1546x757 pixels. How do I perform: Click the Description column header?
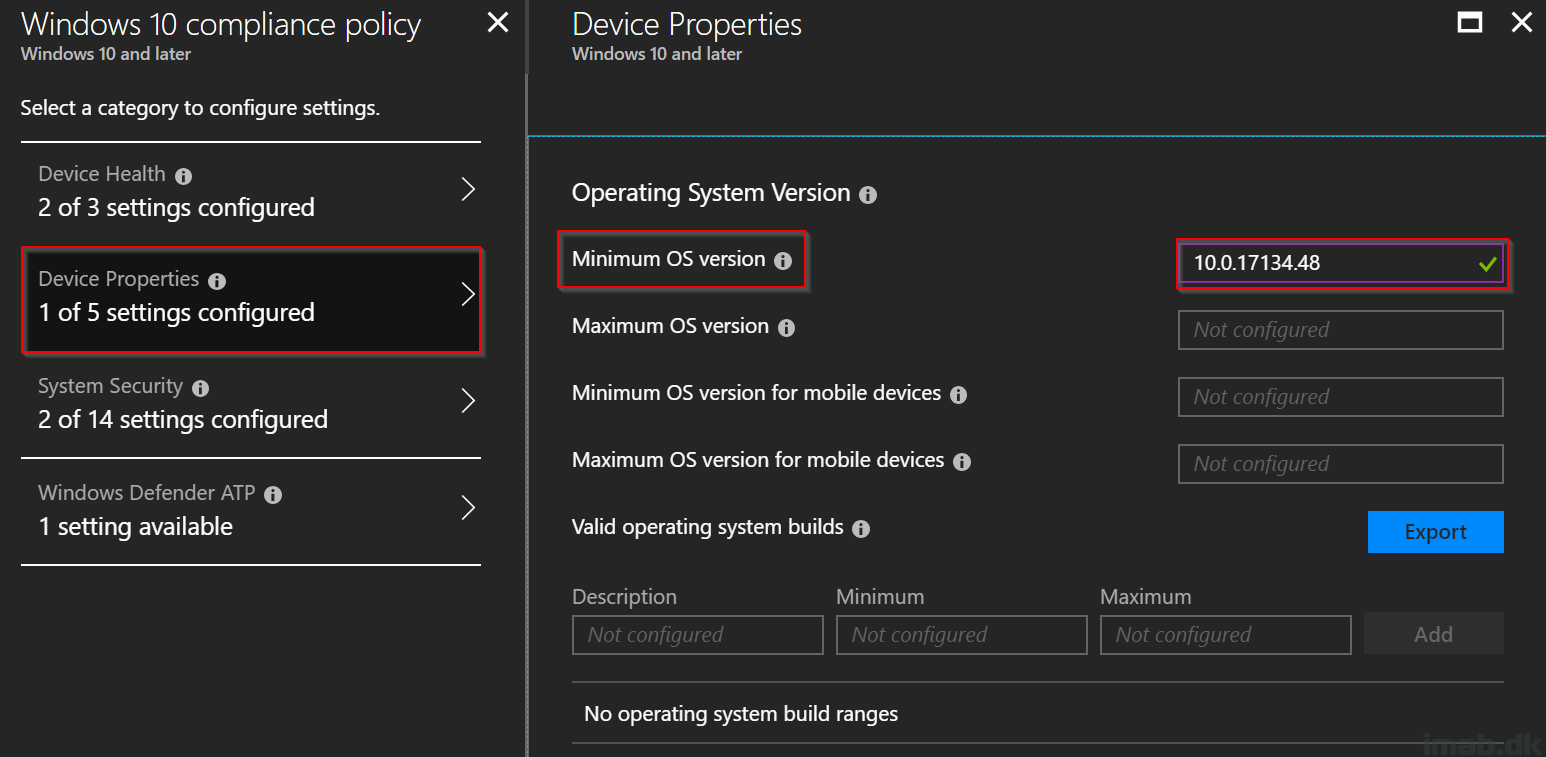624,597
